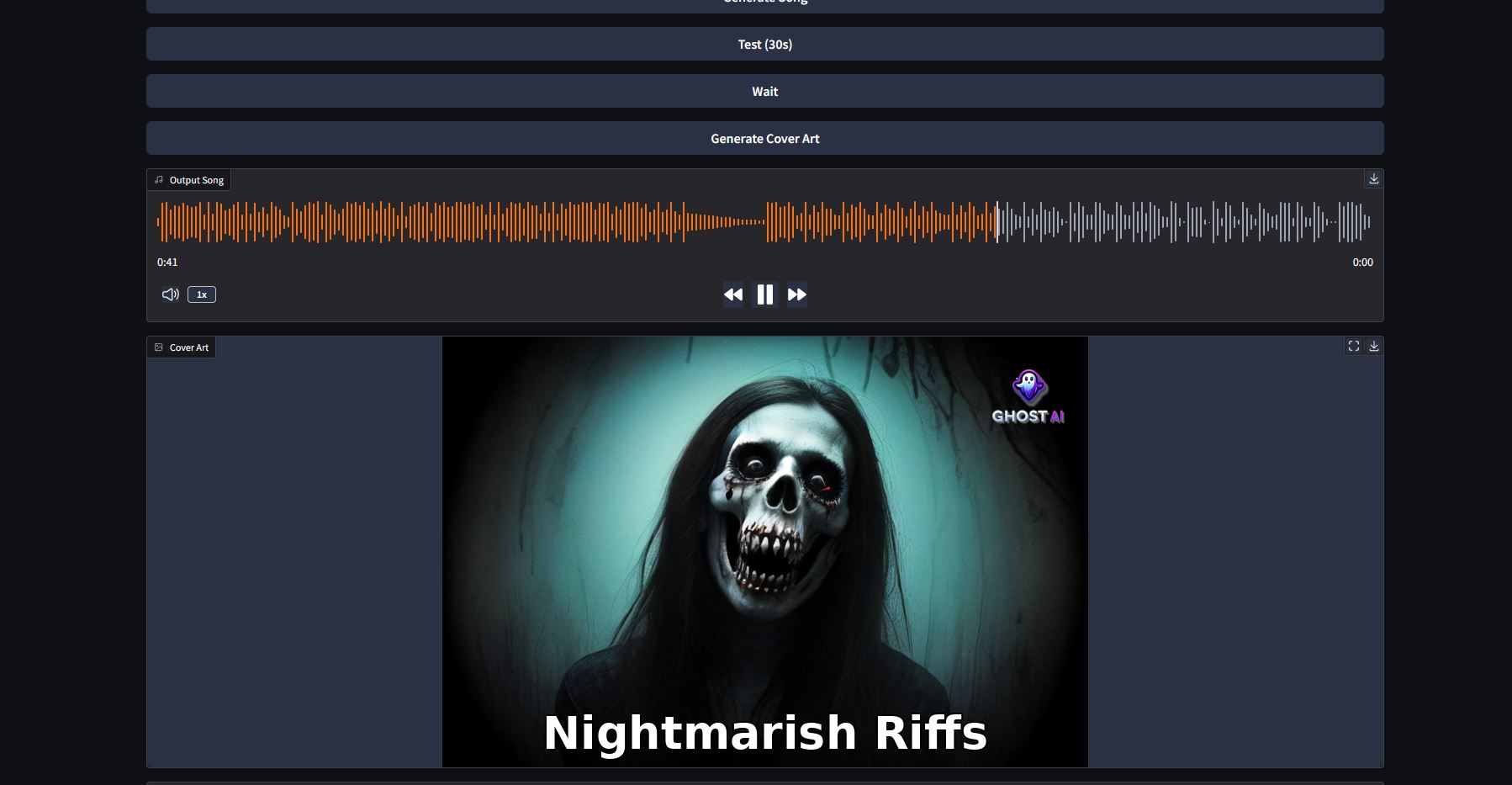View cover art in fullscreen
The width and height of the screenshot is (1512, 785).
pyautogui.click(x=1353, y=347)
